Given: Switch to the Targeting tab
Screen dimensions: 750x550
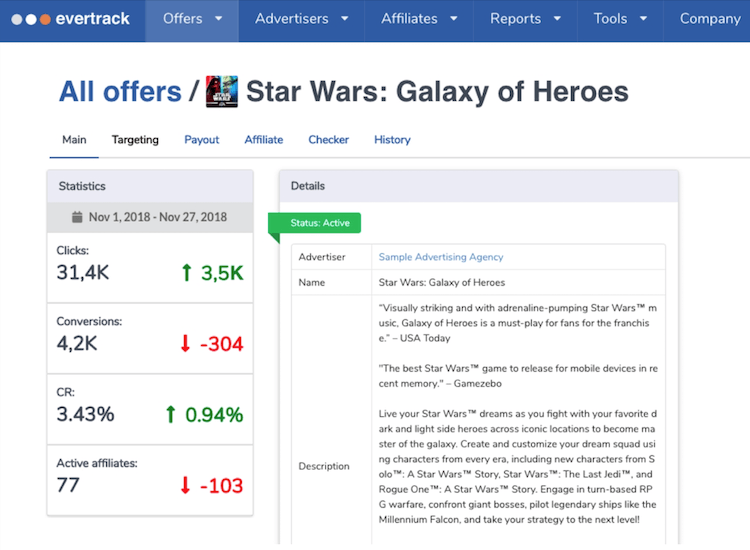Looking at the screenshot, I should 135,140.
